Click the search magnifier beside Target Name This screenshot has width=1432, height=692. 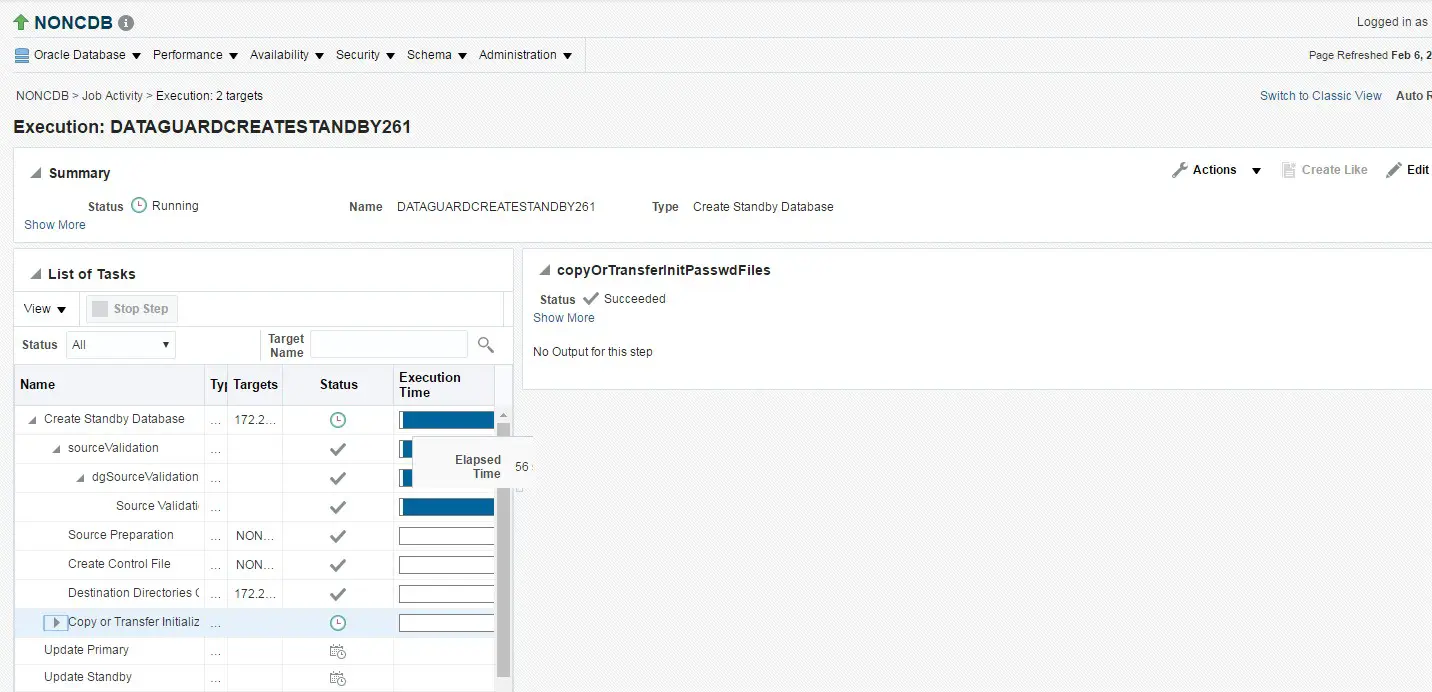(x=486, y=345)
